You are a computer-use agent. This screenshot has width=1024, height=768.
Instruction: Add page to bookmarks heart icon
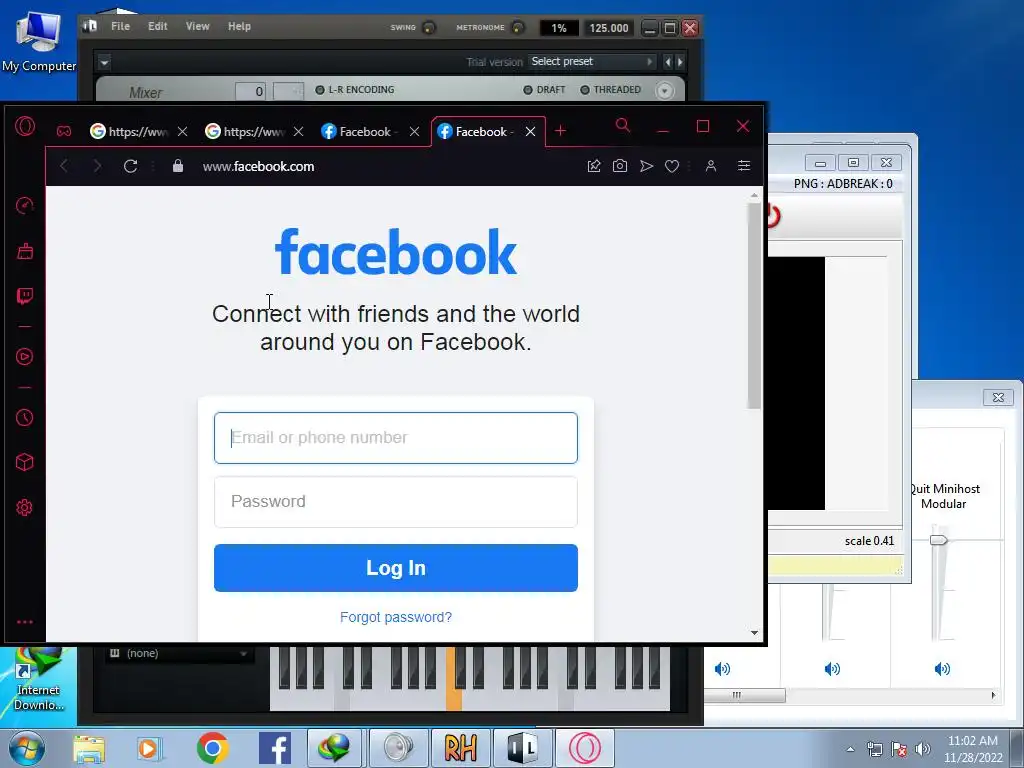coord(672,167)
